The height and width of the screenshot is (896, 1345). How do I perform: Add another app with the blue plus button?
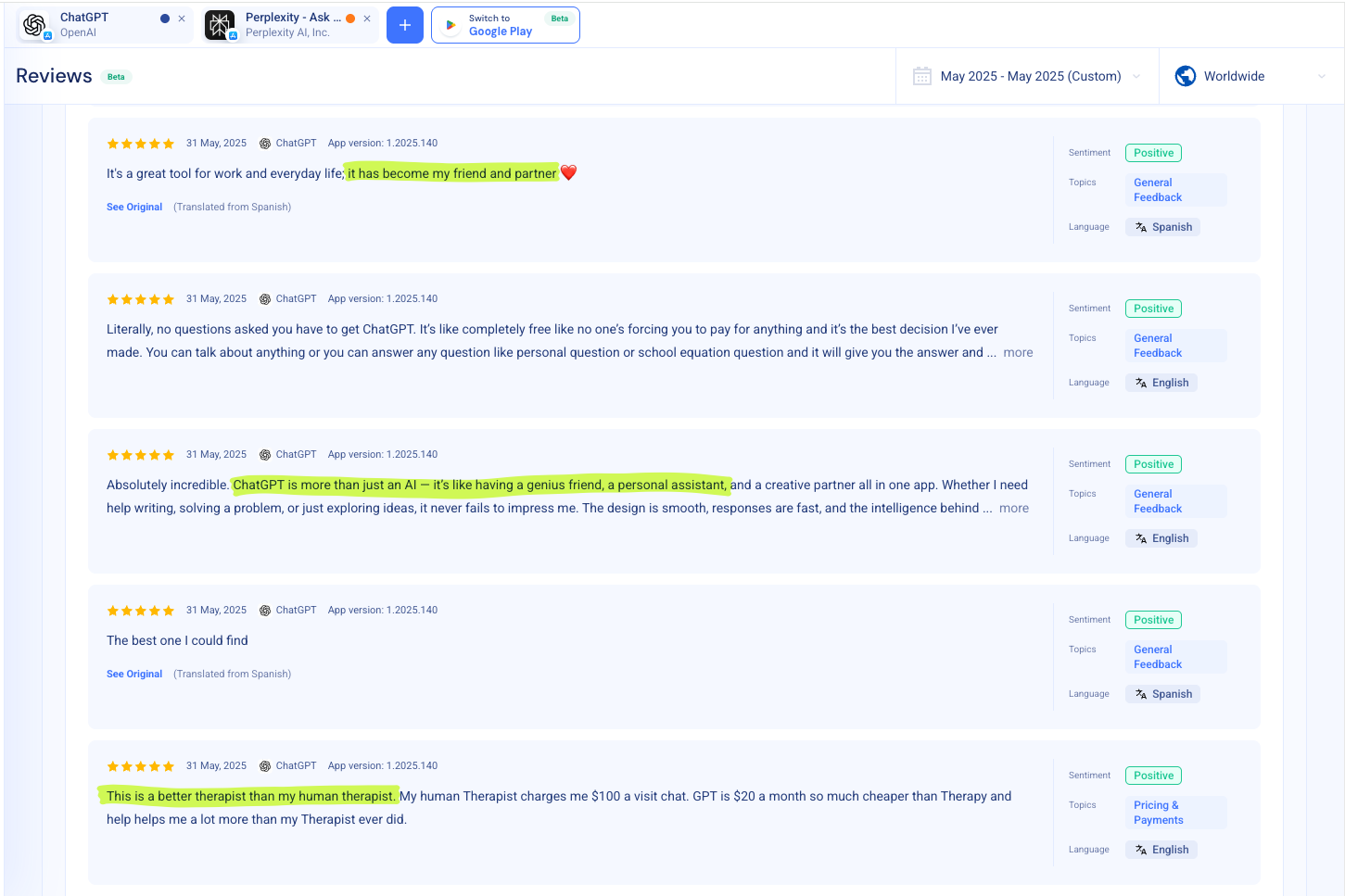tap(405, 25)
